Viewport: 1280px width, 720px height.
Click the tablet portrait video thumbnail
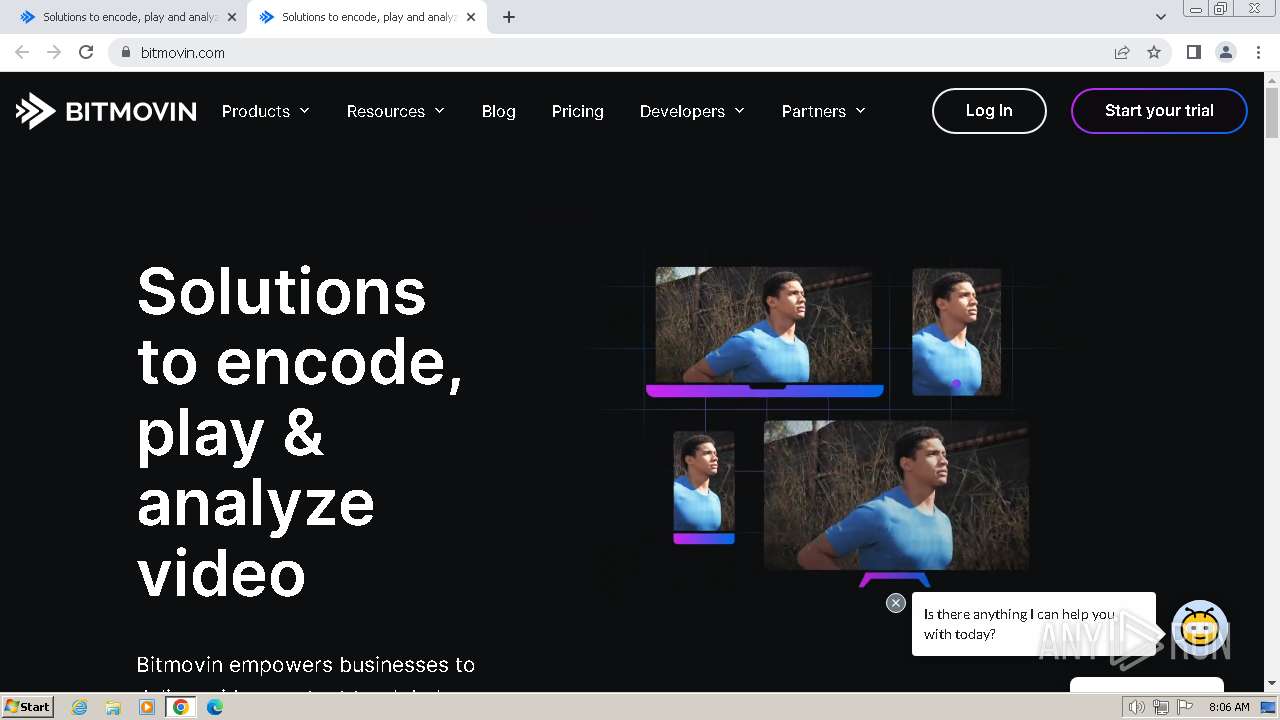(x=957, y=331)
